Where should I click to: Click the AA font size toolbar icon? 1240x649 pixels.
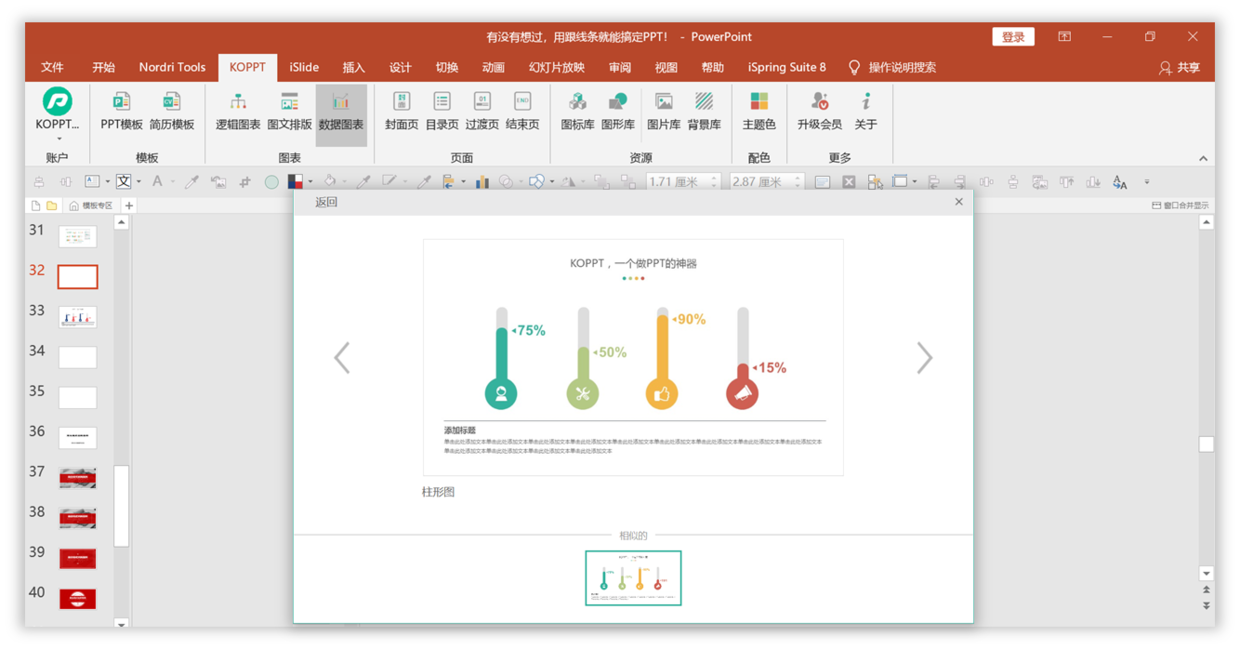(x=1120, y=182)
